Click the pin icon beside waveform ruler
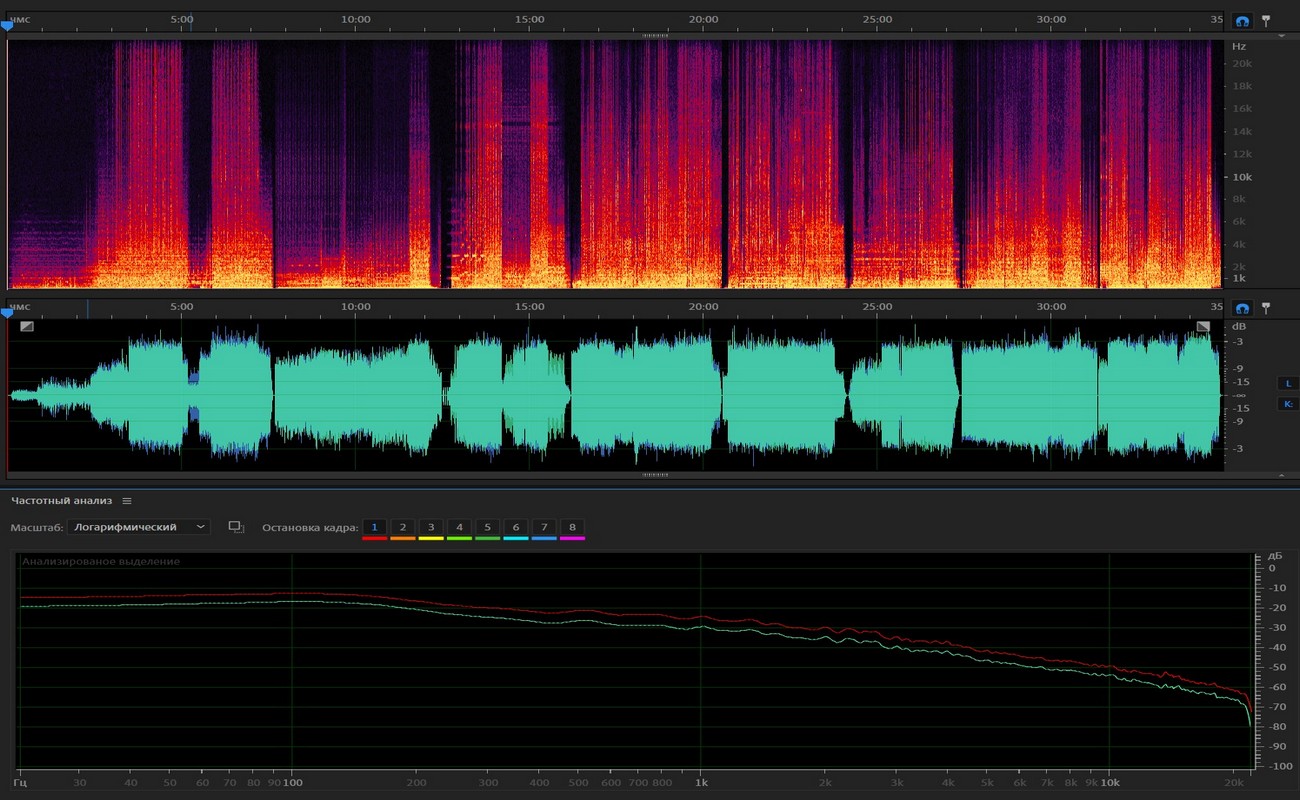Image resolution: width=1300 pixels, height=800 pixels. pos(1265,308)
